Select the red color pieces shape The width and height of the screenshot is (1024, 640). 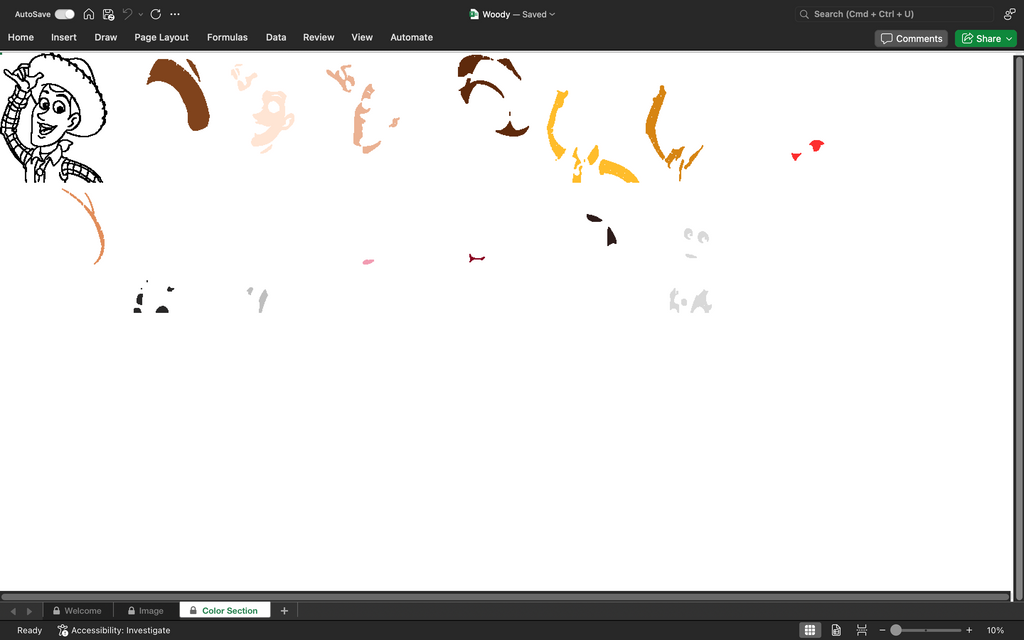[x=808, y=150]
